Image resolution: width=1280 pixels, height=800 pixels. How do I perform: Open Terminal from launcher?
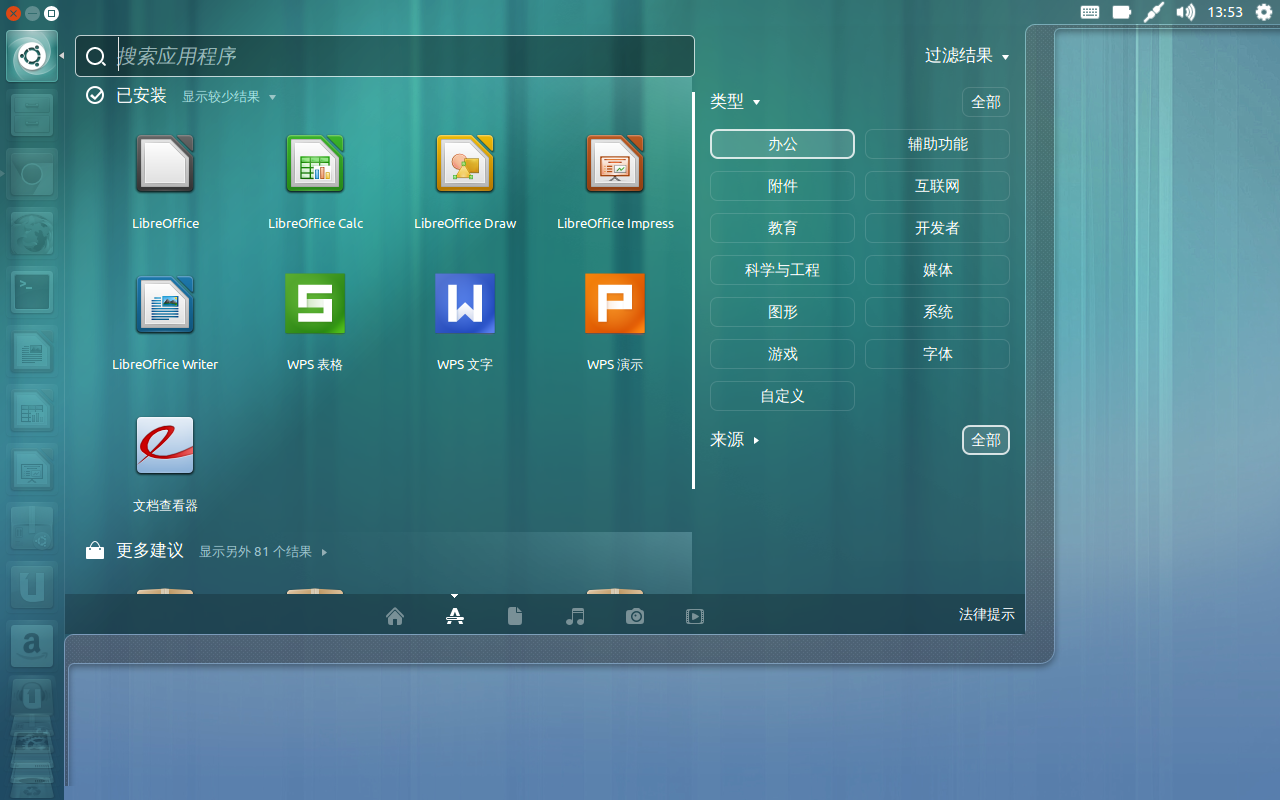32,292
